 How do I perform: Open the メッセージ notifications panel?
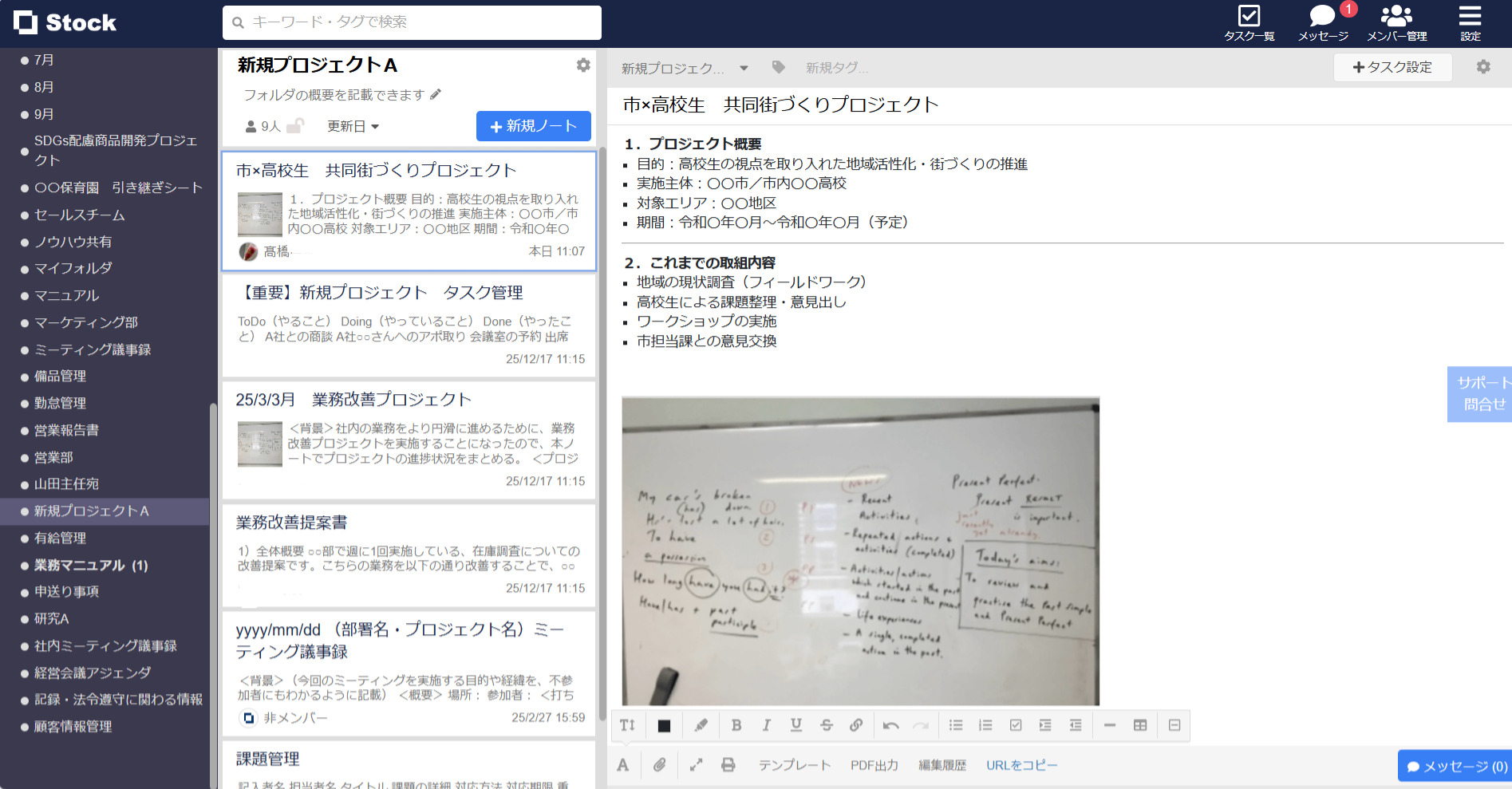click(x=1322, y=20)
